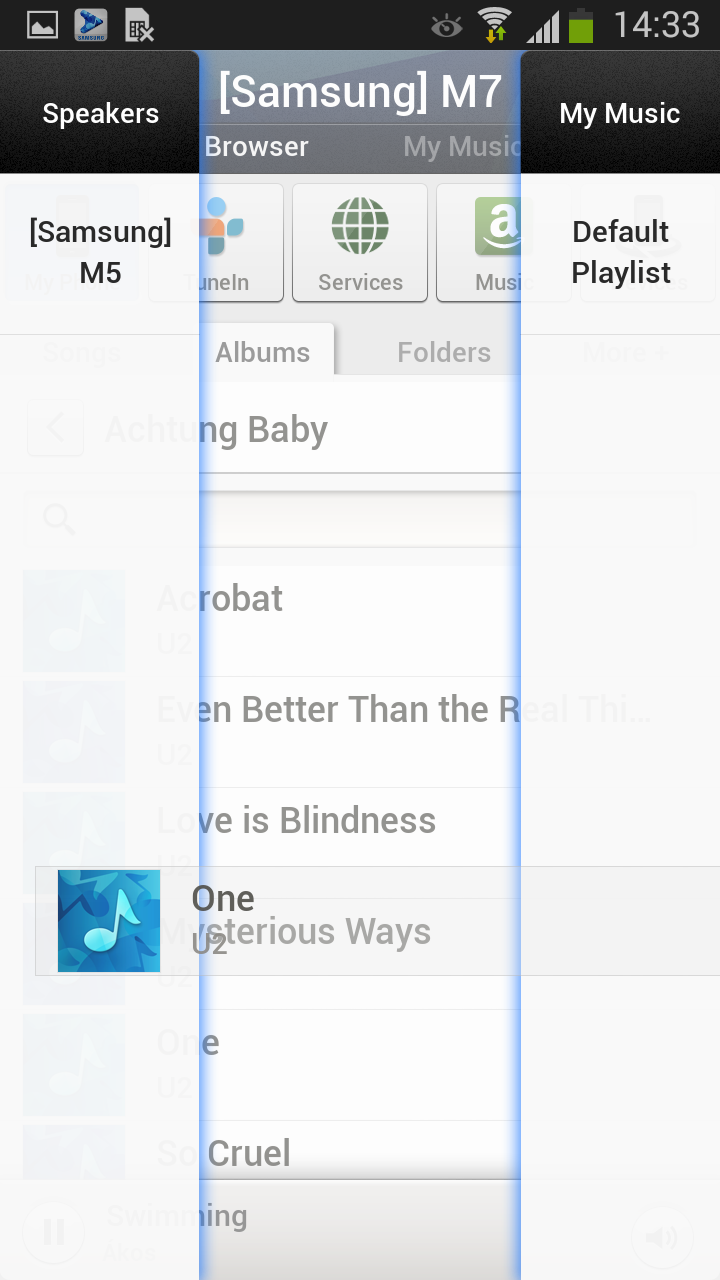
Task: Open the TuneIn service icon
Action: tap(217, 243)
